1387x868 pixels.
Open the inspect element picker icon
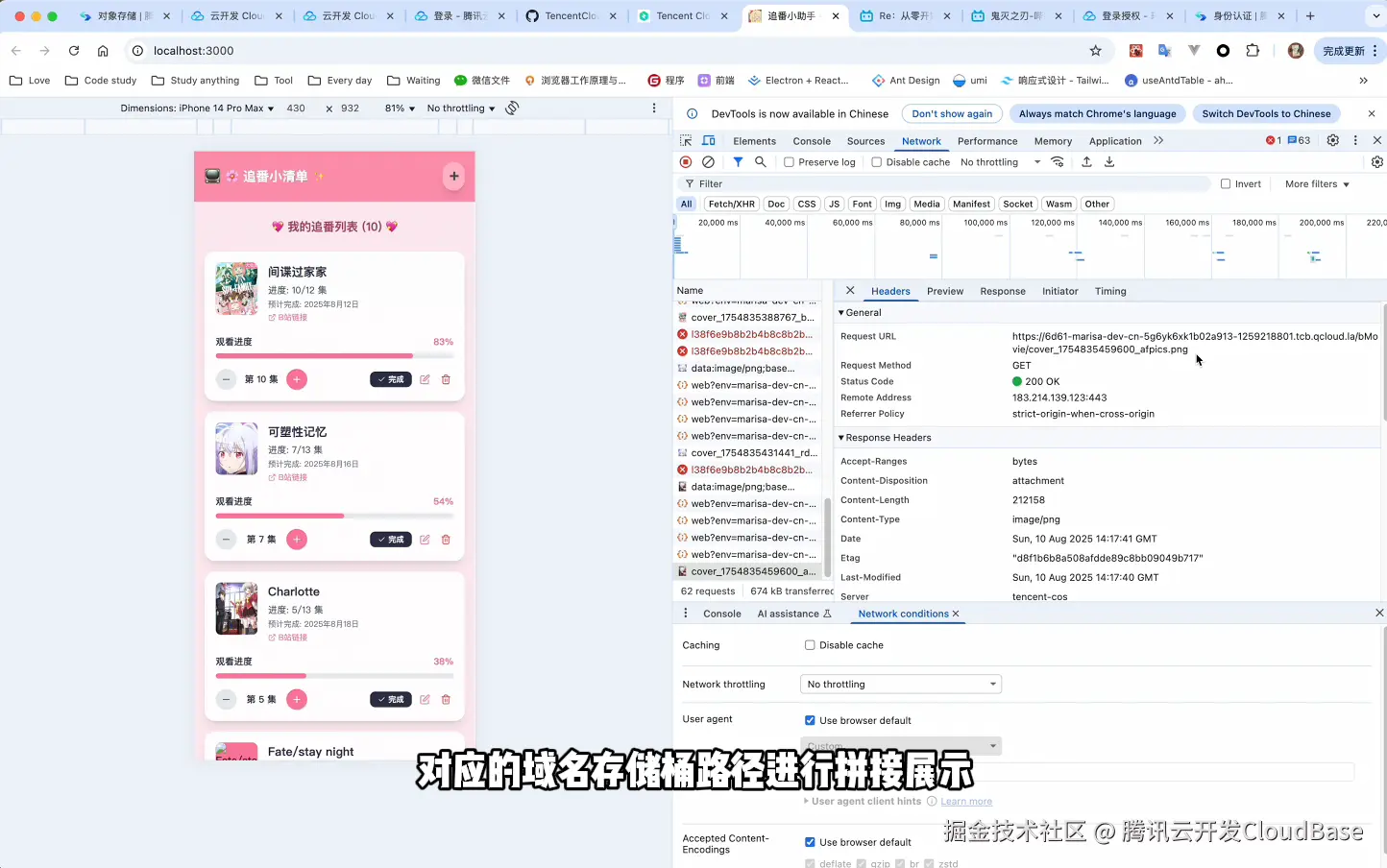688,140
